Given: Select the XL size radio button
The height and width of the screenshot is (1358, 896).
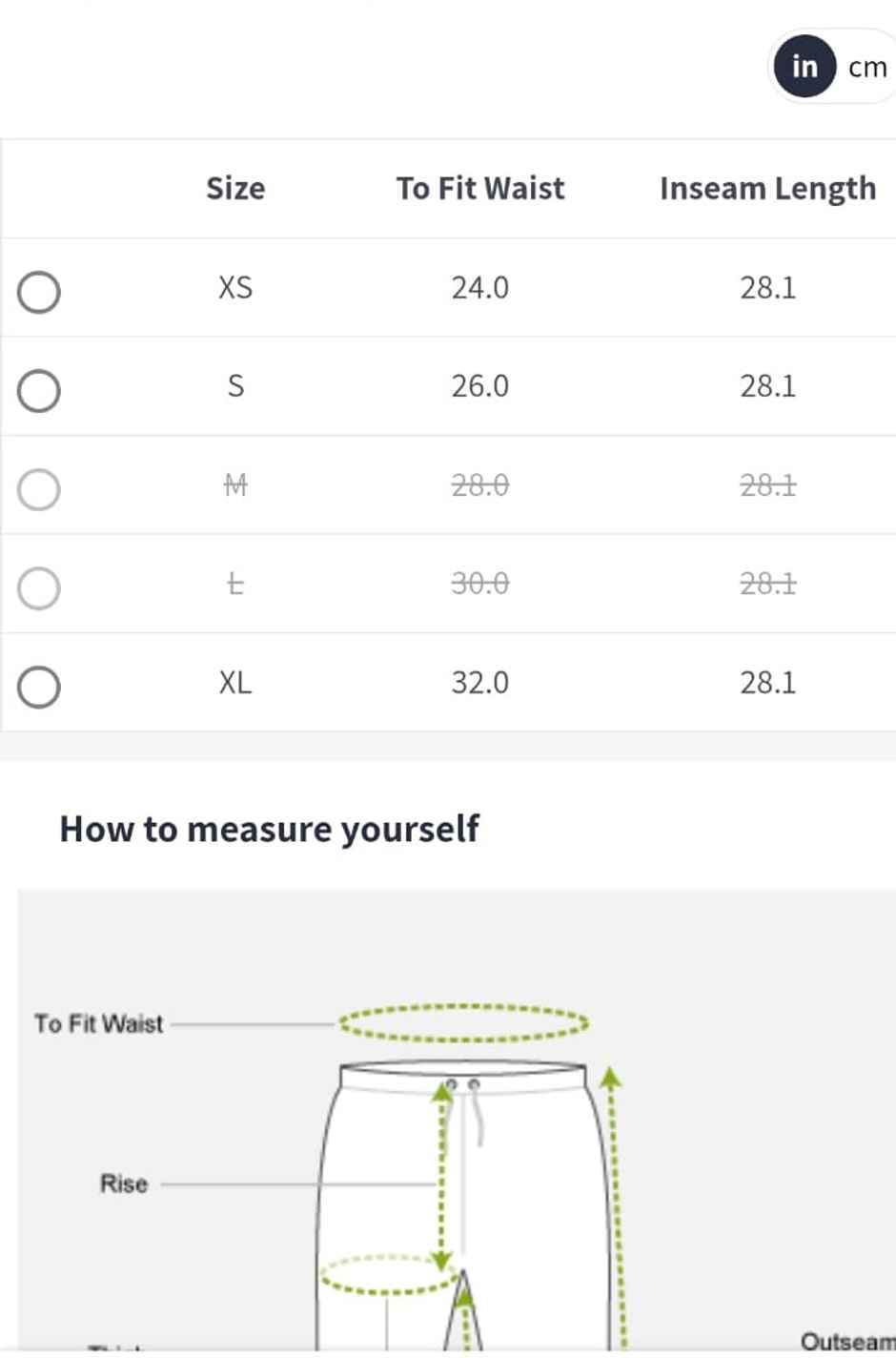Looking at the screenshot, I should pos(39,687).
